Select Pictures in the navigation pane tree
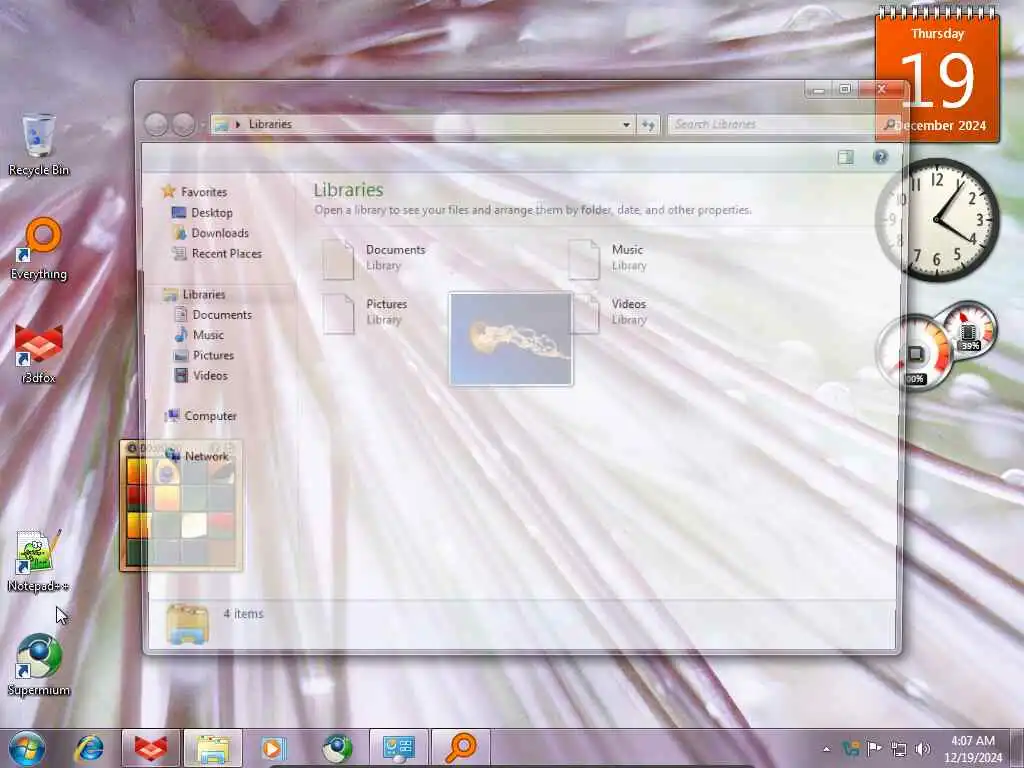This screenshot has height=768, width=1024. click(x=213, y=355)
